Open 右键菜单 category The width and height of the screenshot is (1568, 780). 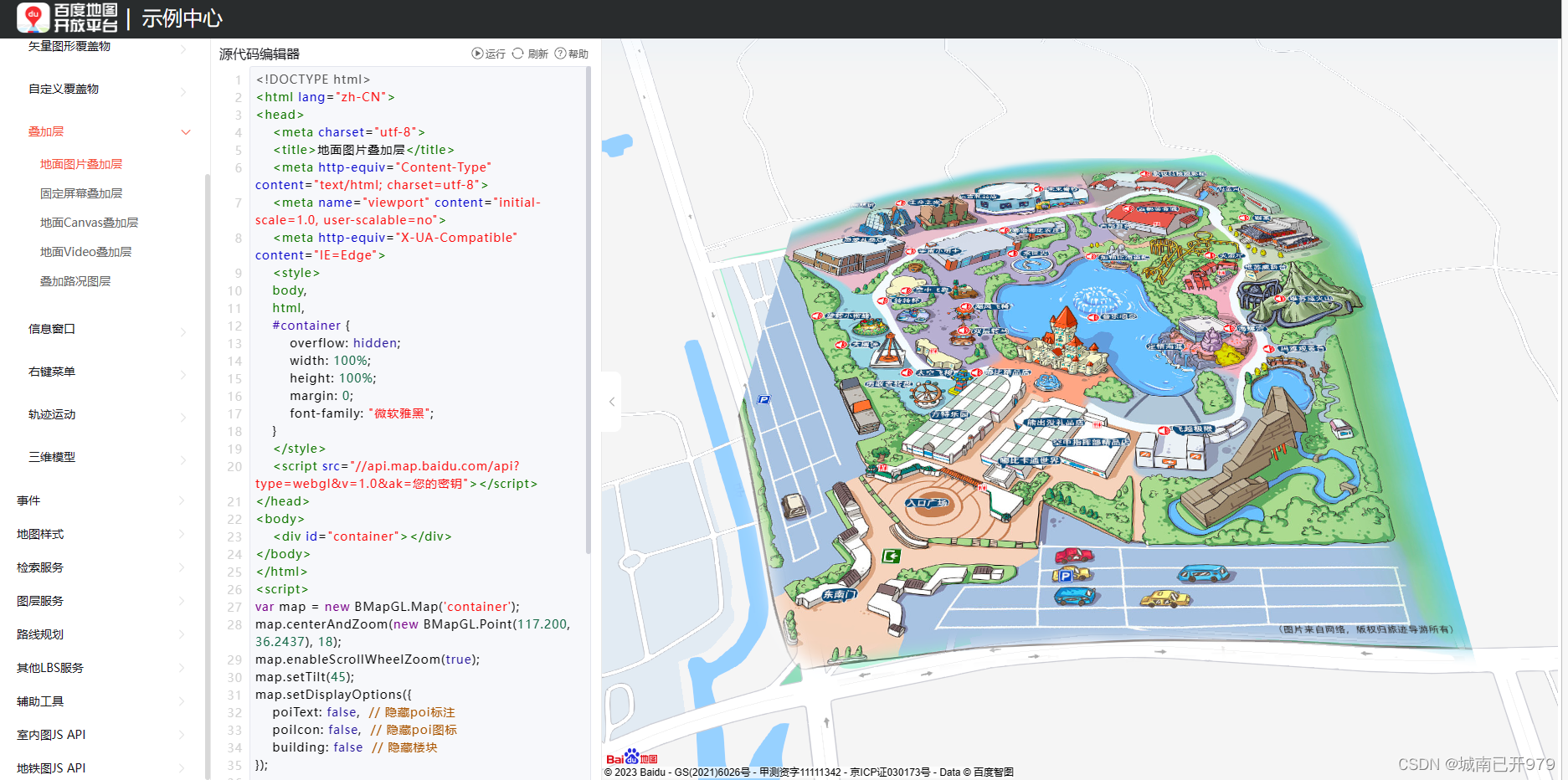[52, 372]
